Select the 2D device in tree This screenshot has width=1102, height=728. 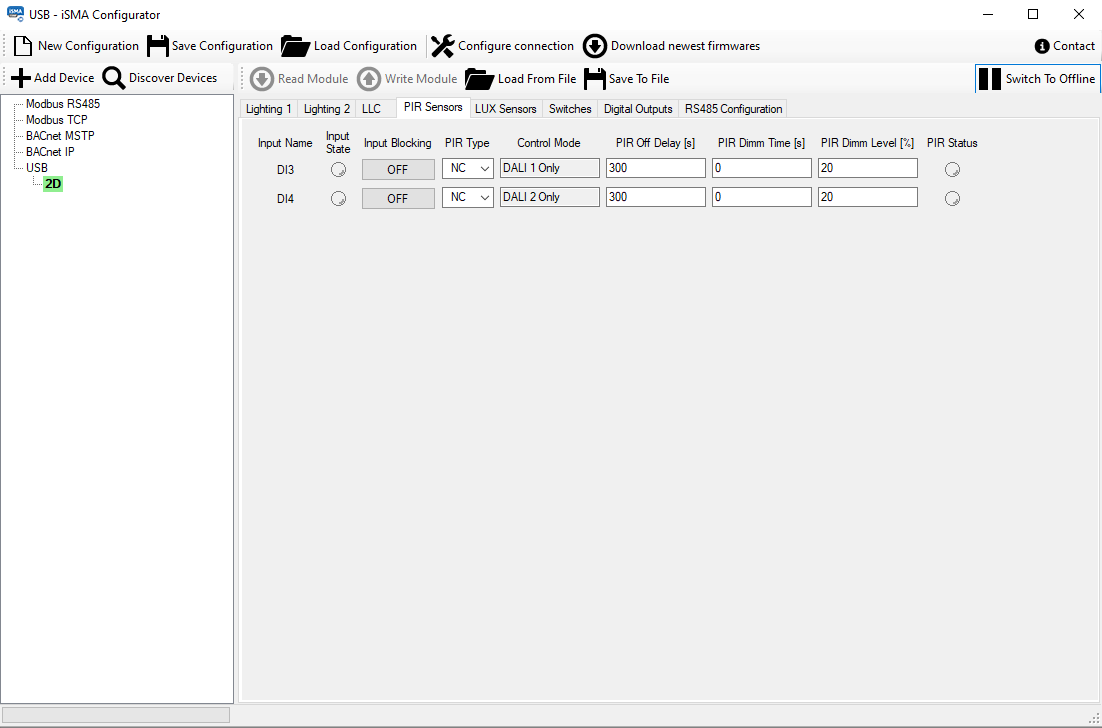53,184
